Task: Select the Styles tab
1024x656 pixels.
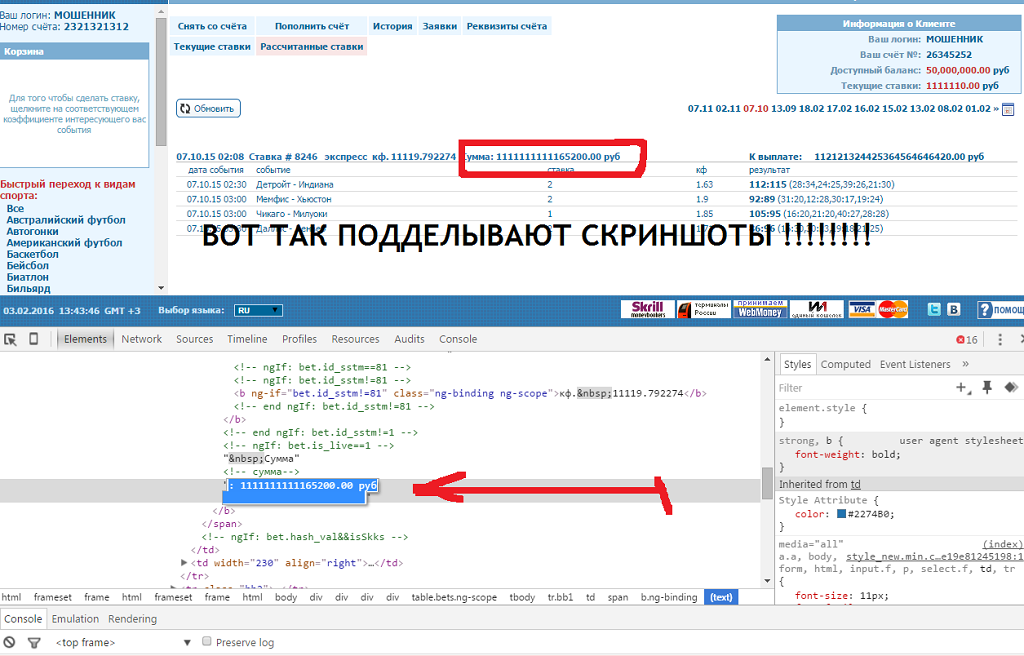Action: coord(797,364)
